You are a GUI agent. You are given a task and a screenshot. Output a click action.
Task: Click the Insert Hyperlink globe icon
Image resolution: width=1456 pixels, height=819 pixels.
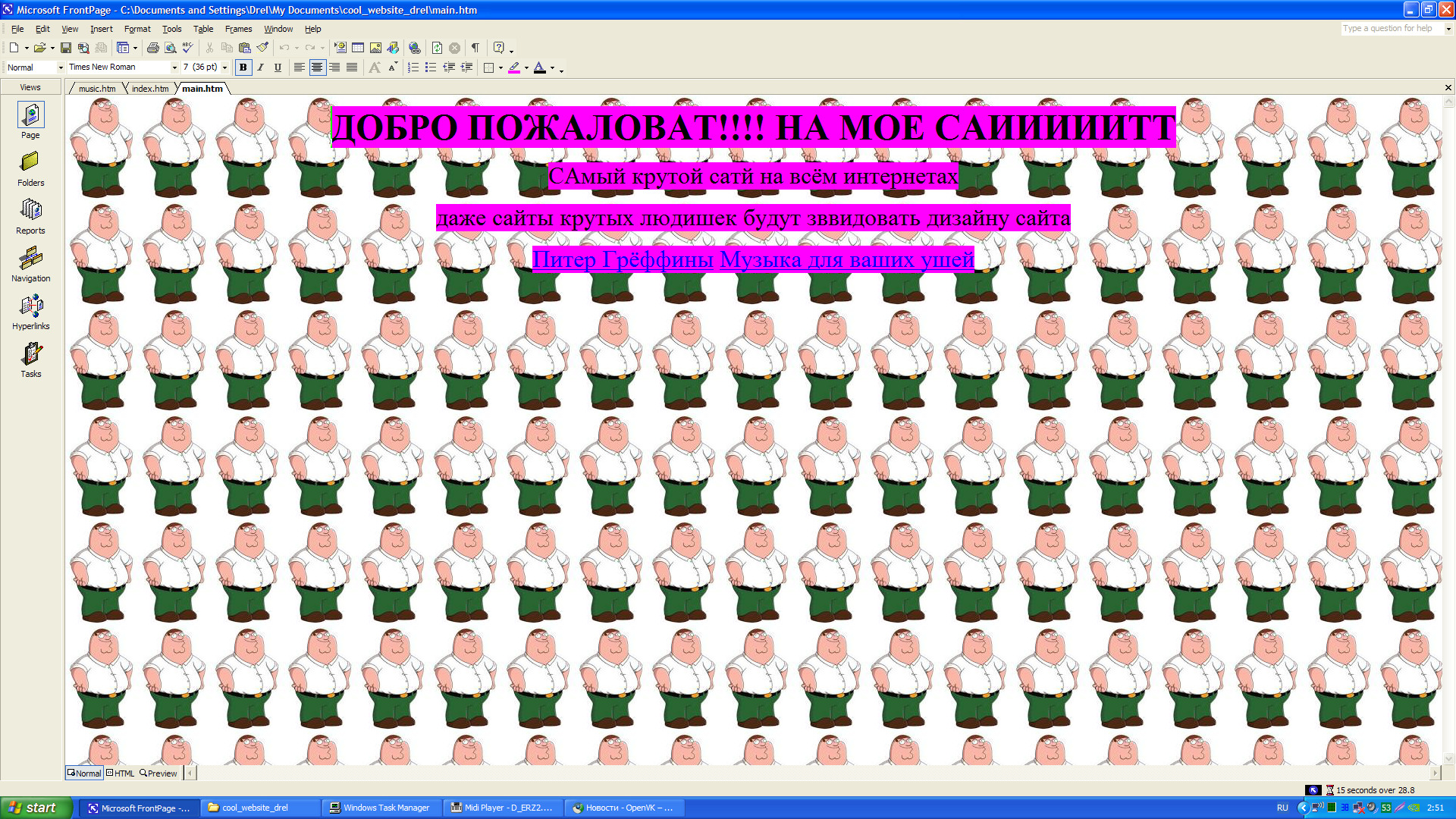tap(415, 48)
